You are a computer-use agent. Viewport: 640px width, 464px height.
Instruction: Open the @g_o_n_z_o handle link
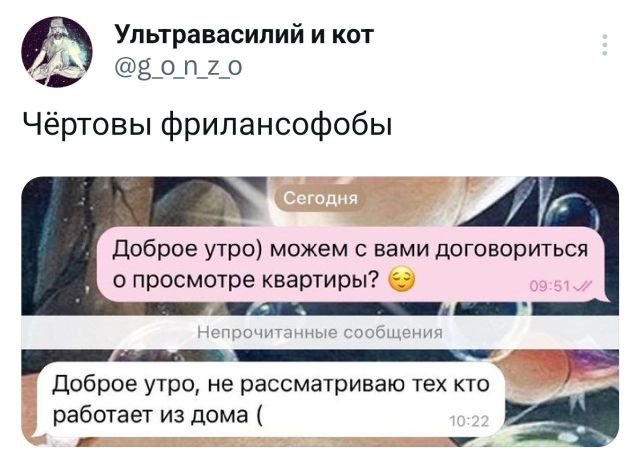pyautogui.click(x=178, y=66)
